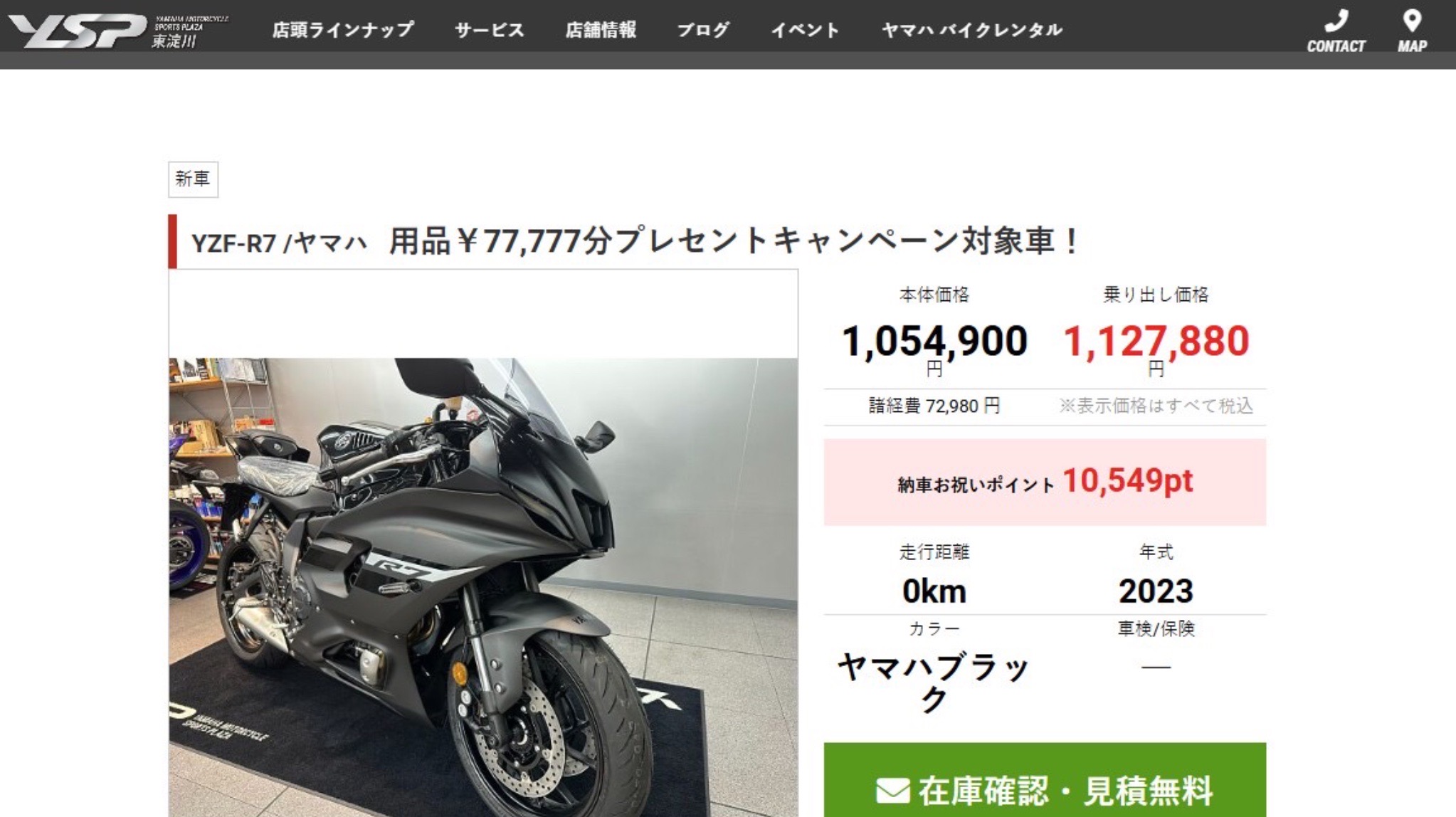Screen dimensions: 1456x817
Task: Open the 店頭ラインナップ menu
Action: pyautogui.click(x=343, y=30)
